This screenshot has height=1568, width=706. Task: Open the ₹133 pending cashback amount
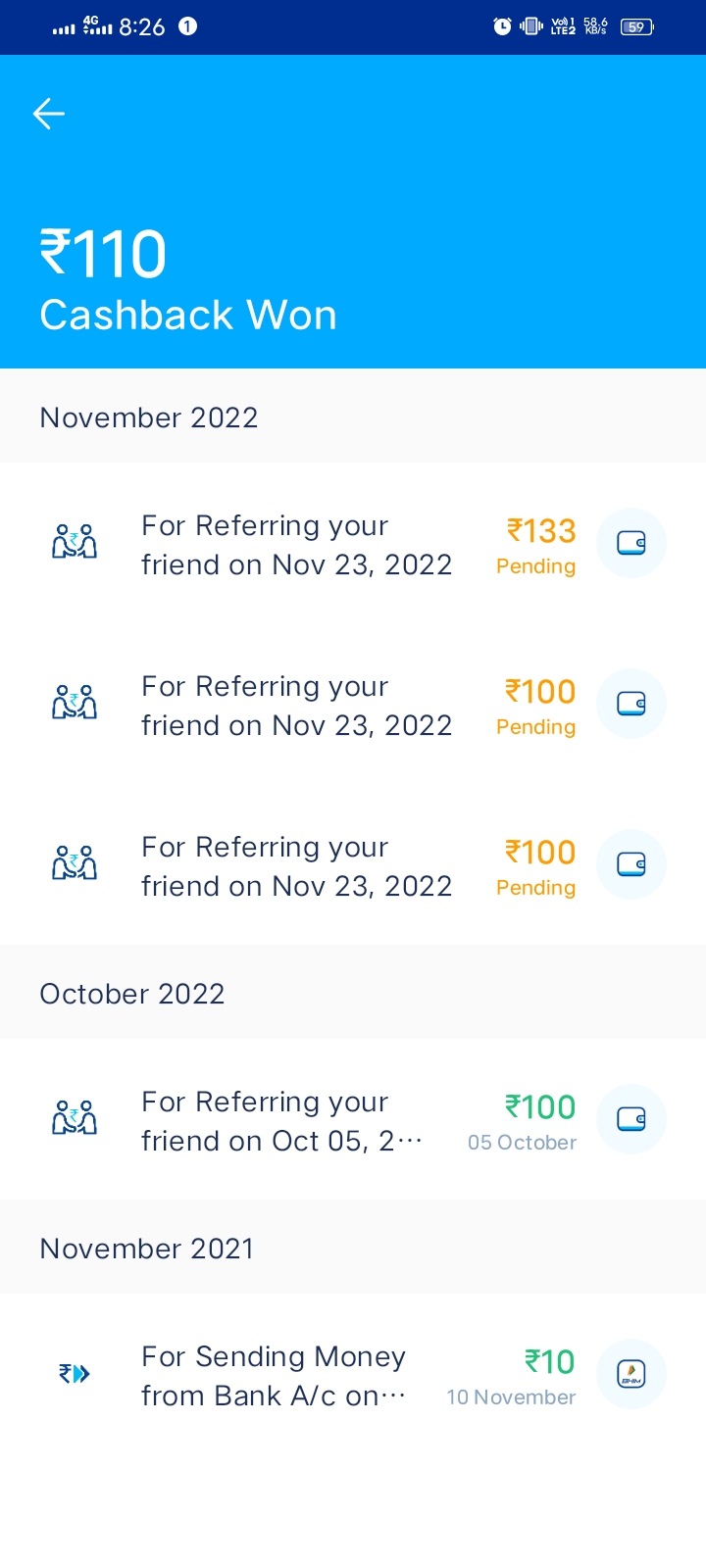[541, 531]
